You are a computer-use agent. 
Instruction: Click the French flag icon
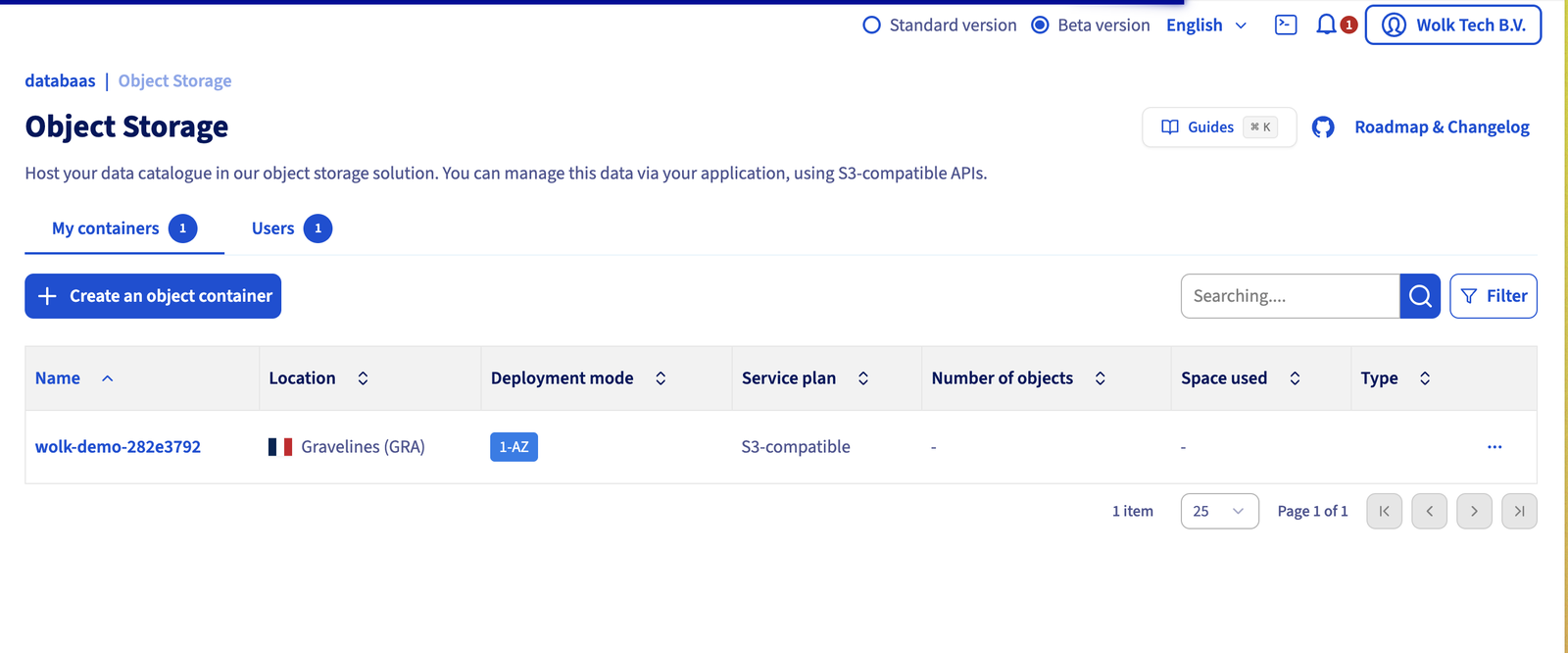coord(280,447)
